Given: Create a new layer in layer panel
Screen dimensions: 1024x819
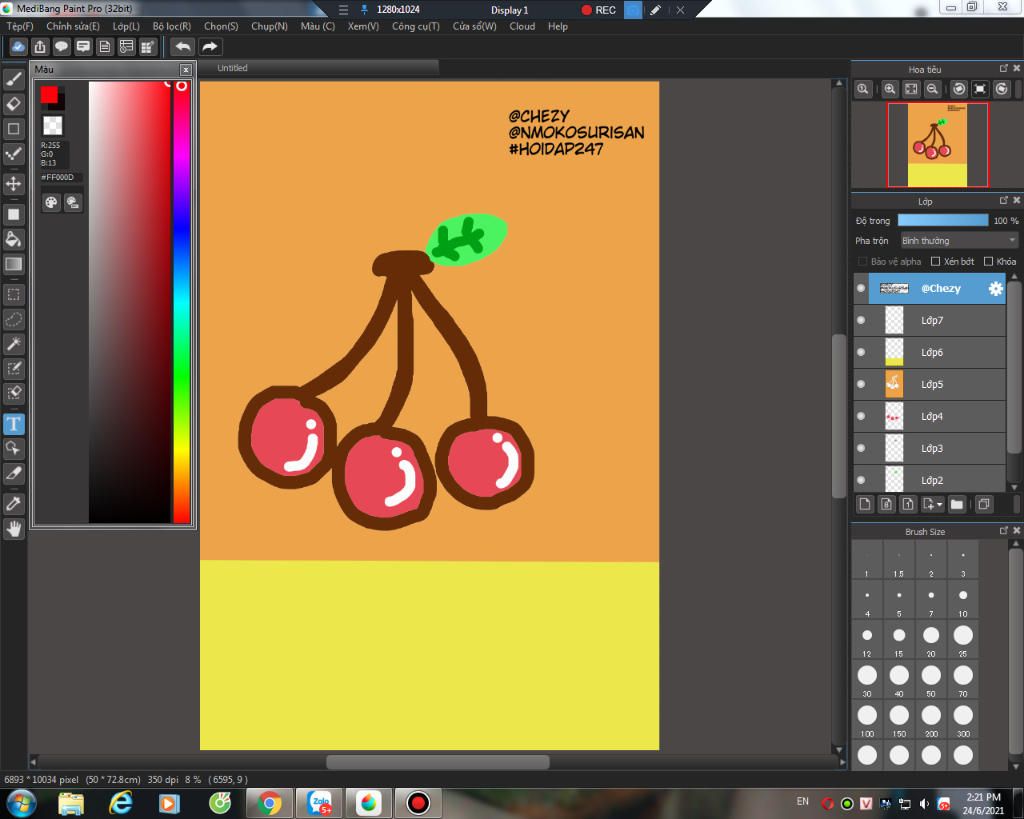Looking at the screenshot, I should point(865,504).
